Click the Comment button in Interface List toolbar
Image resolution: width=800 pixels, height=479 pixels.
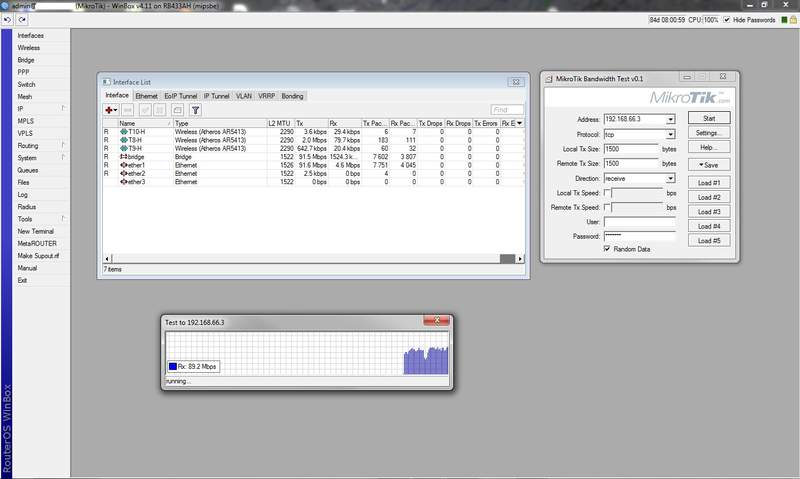coord(177,110)
